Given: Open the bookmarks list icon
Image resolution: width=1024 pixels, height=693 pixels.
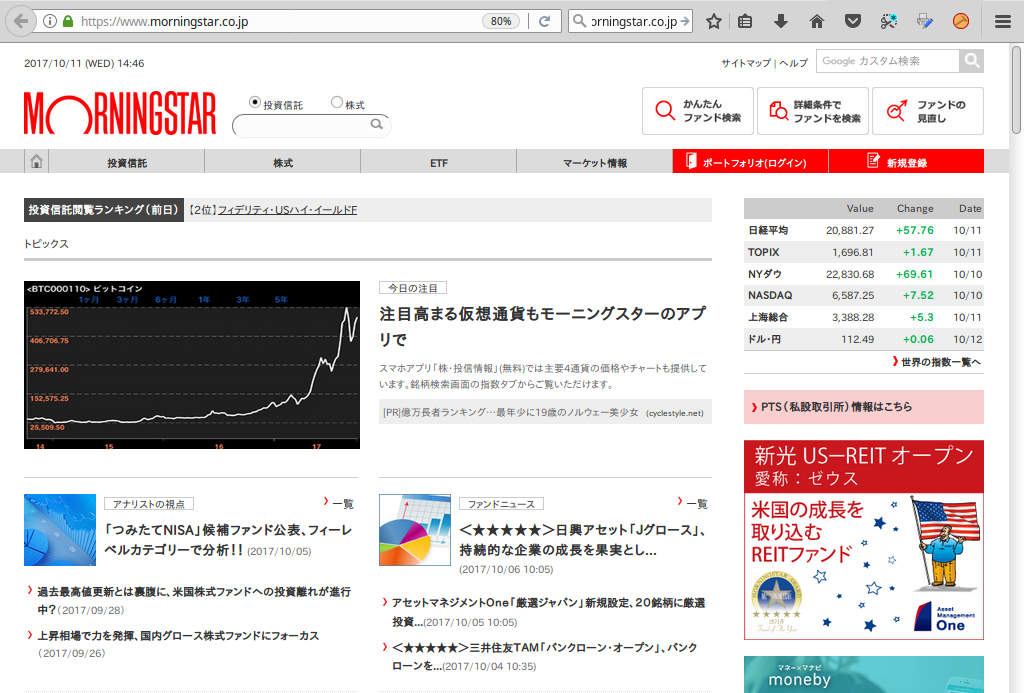Looking at the screenshot, I should coord(745,22).
